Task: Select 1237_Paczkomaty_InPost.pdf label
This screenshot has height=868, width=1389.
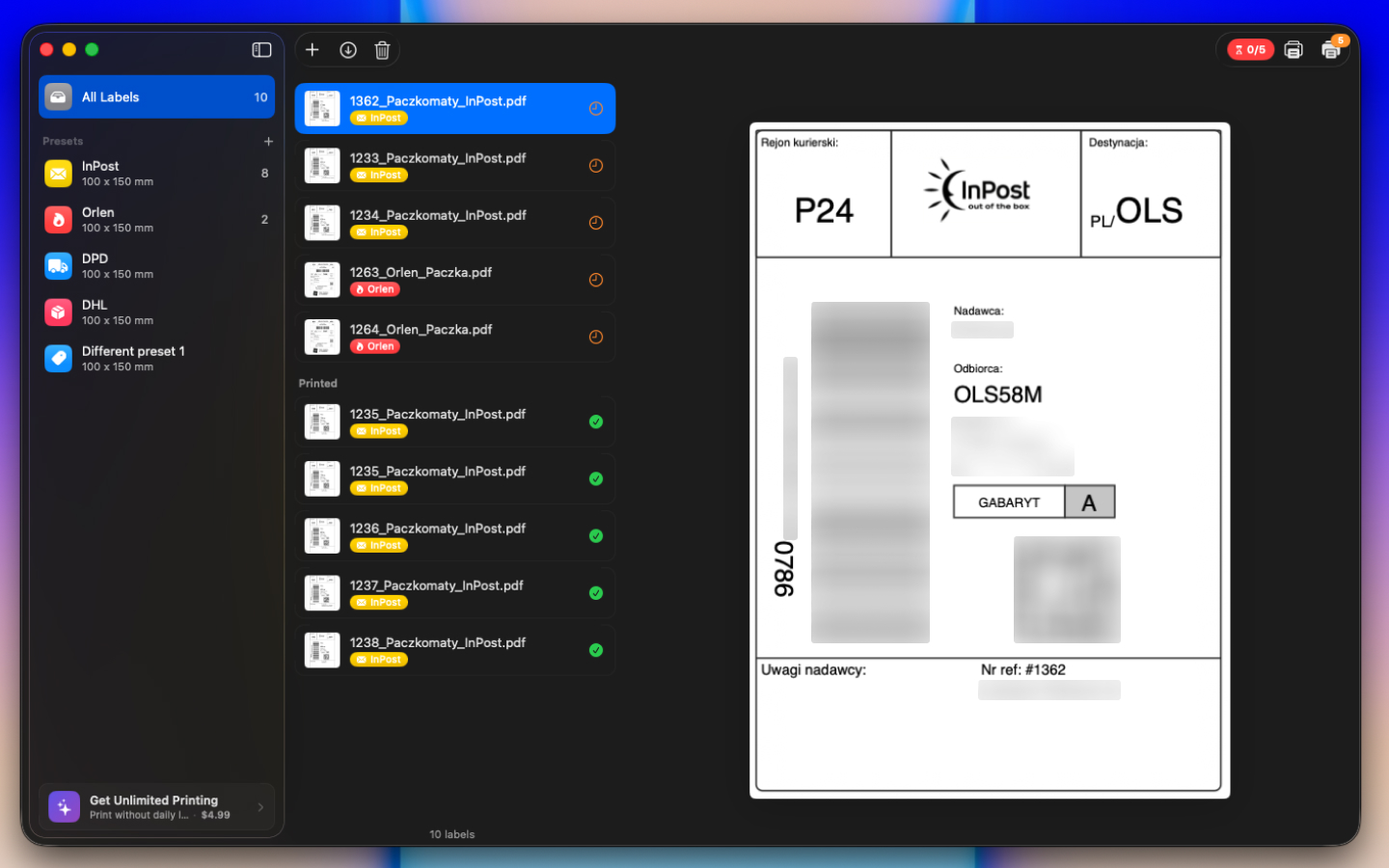Action: [x=454, y=593]
